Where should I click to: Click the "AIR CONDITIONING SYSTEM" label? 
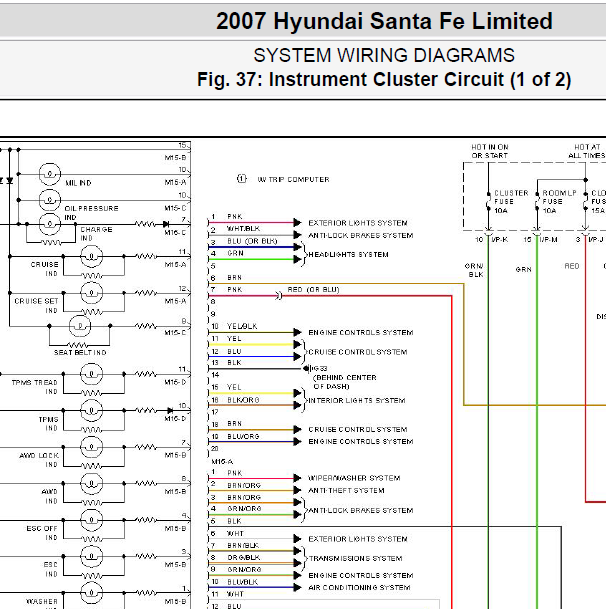[359, 588]
